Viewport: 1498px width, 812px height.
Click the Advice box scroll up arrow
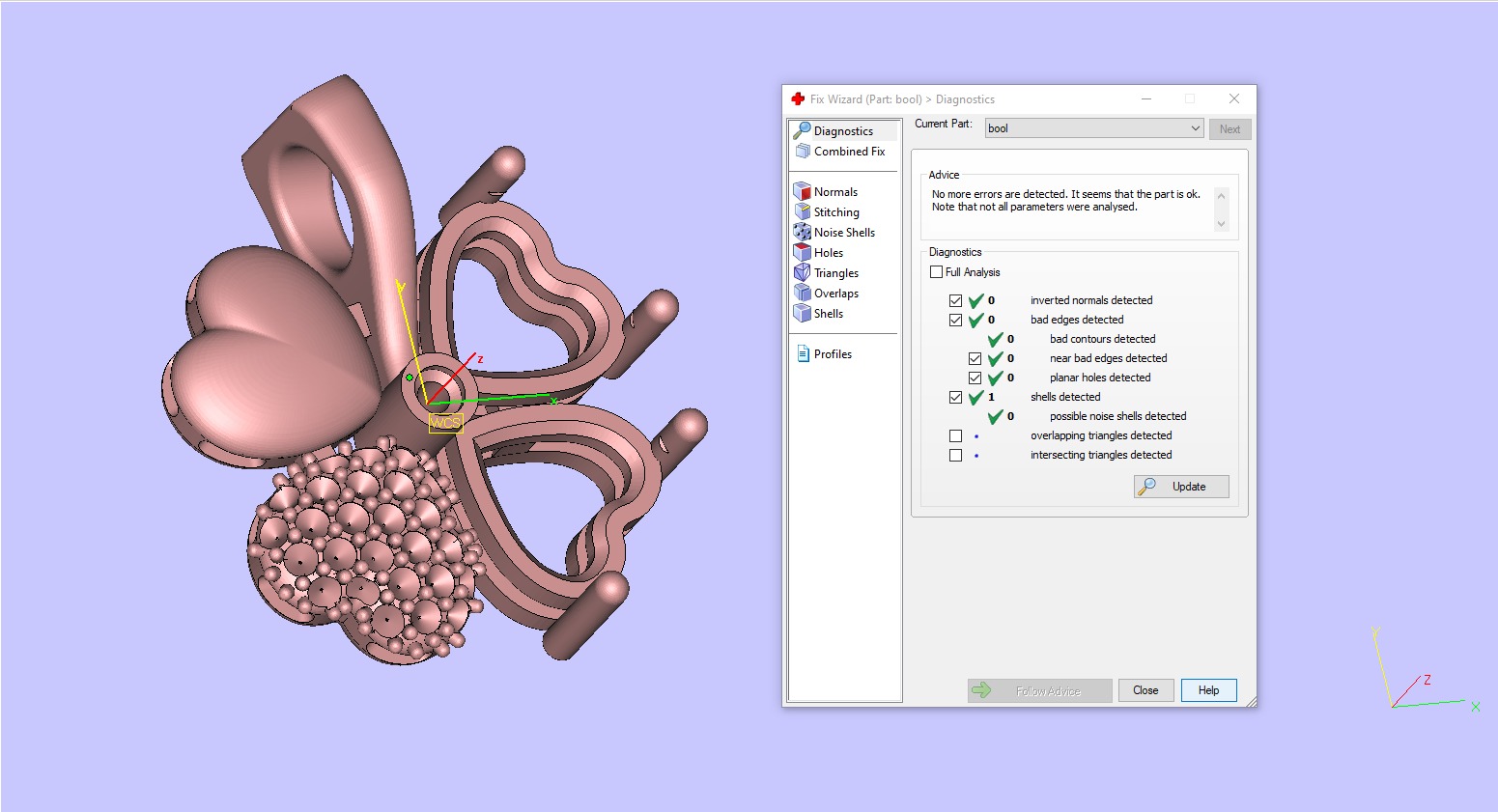(1221, 195)
